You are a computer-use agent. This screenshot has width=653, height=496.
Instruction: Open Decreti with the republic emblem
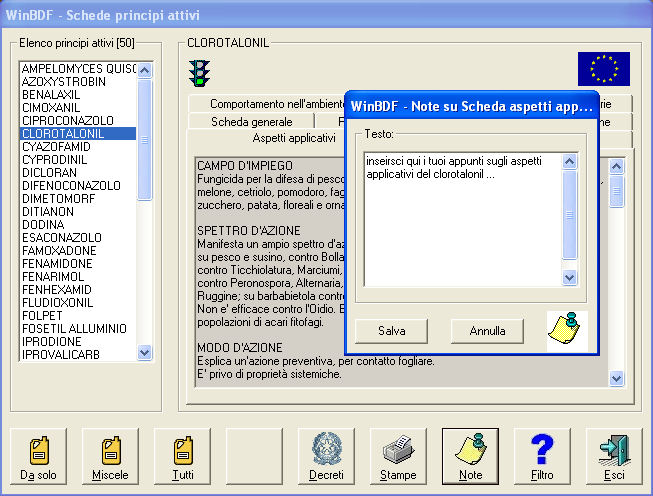pos(326,456)
